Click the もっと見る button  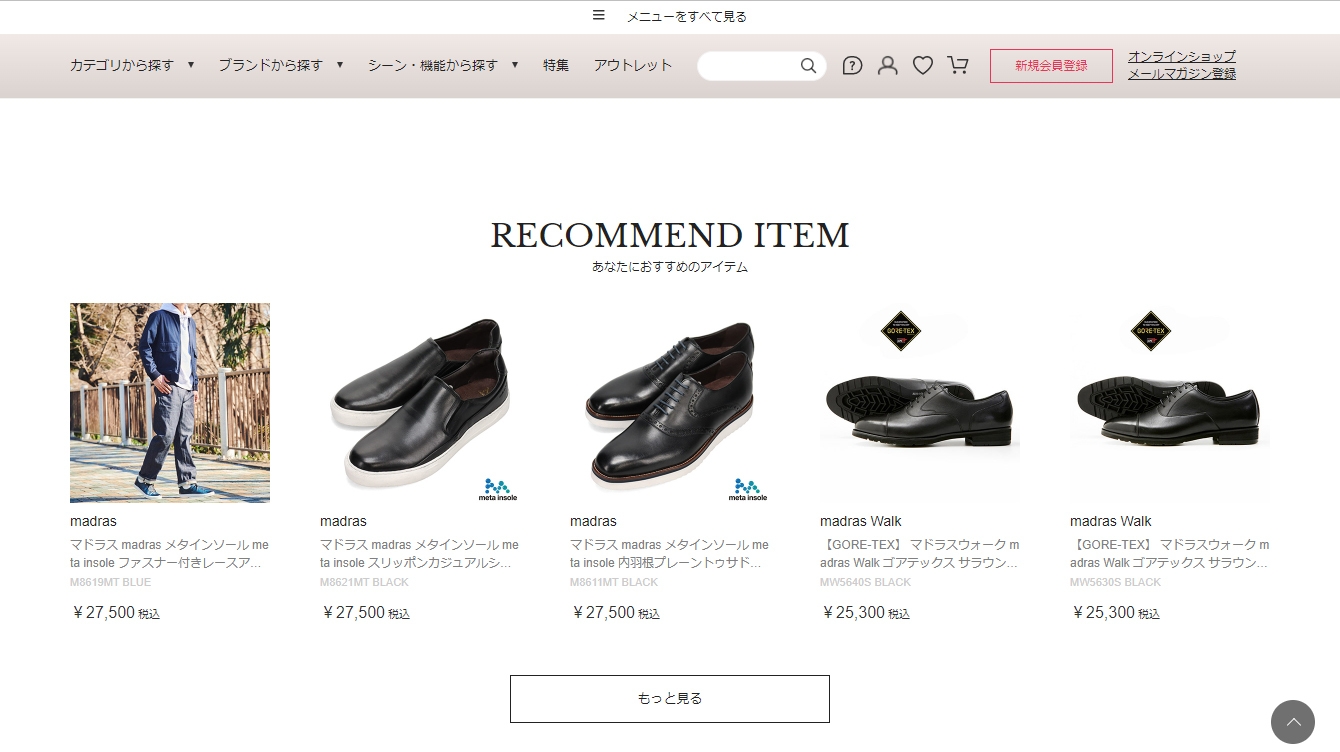pos(670,699)
